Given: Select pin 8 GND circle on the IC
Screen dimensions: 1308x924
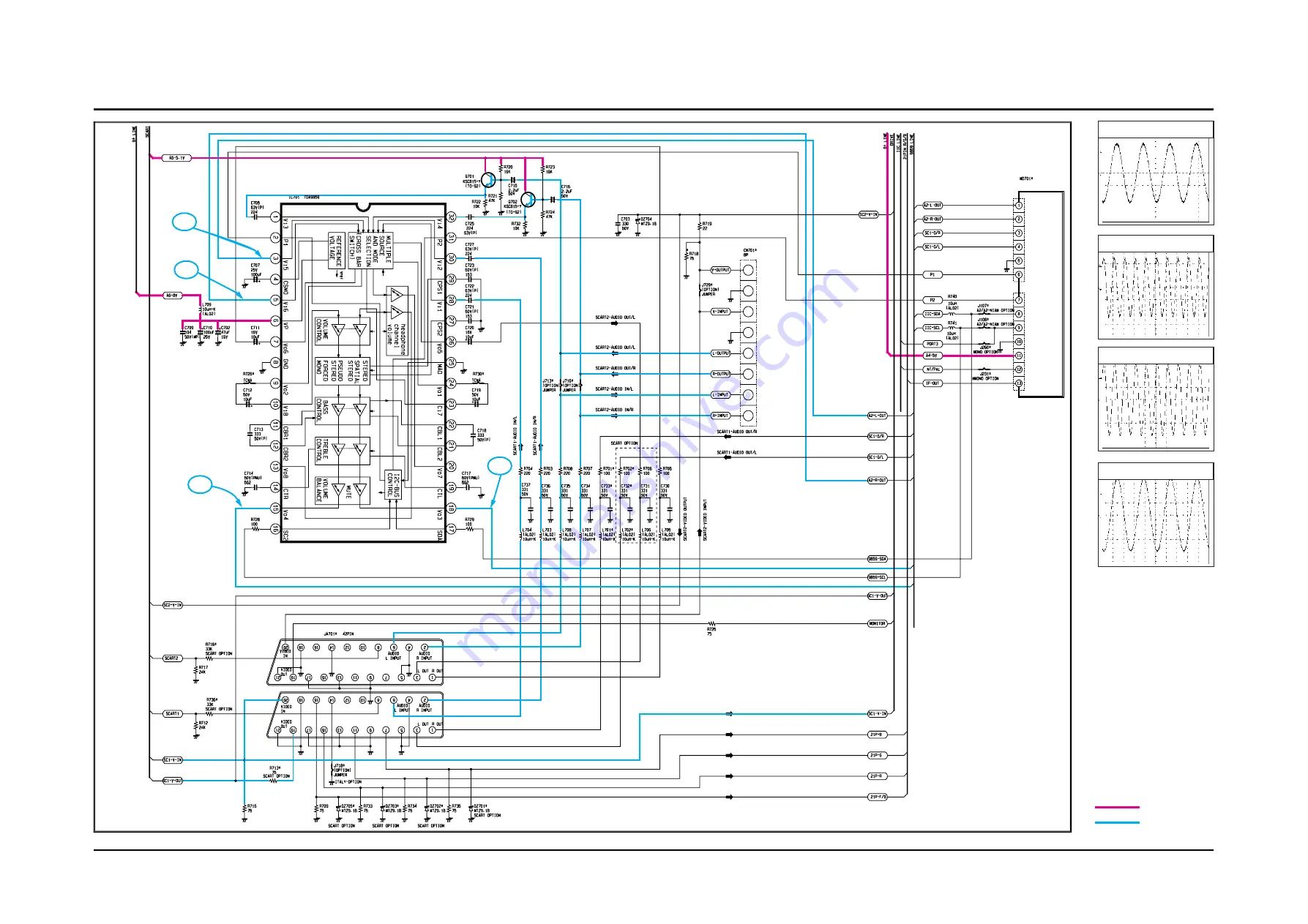Looking at the screenshot, I should pyautogui.click(x=275, y=362).
